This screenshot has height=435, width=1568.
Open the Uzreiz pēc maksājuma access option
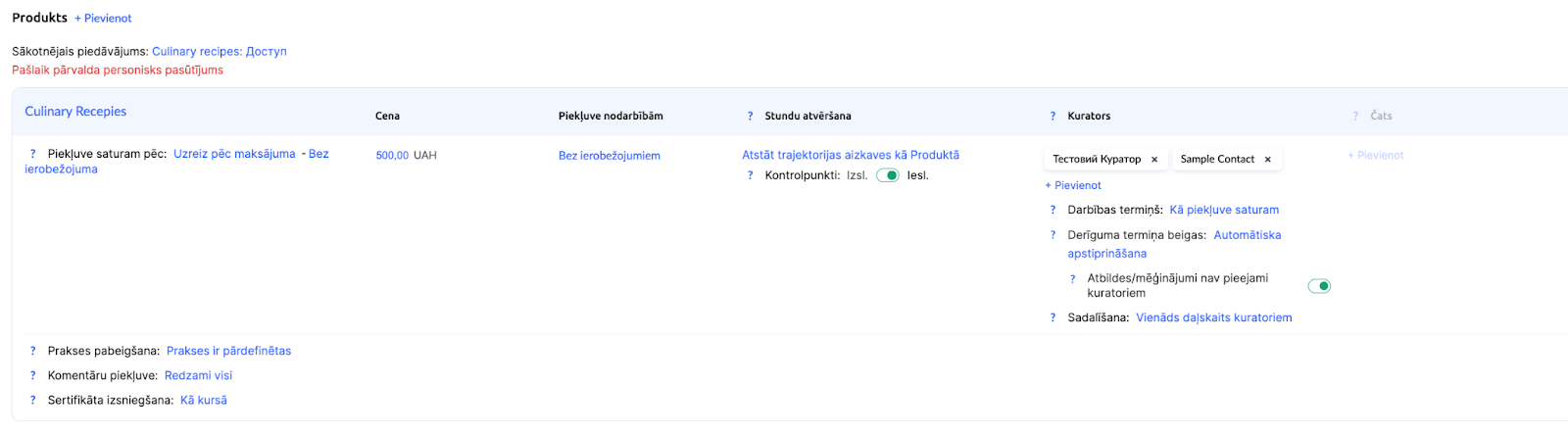point(234,154)
